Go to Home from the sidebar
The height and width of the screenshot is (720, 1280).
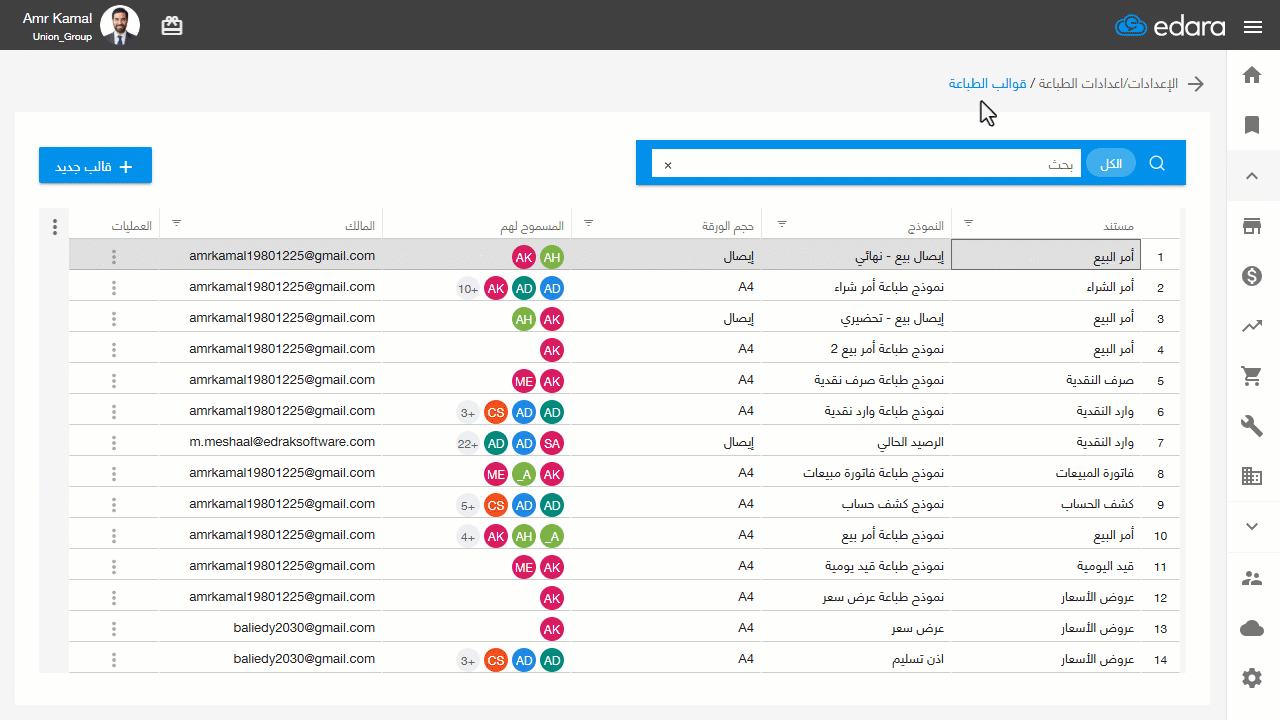point(1252,75)
